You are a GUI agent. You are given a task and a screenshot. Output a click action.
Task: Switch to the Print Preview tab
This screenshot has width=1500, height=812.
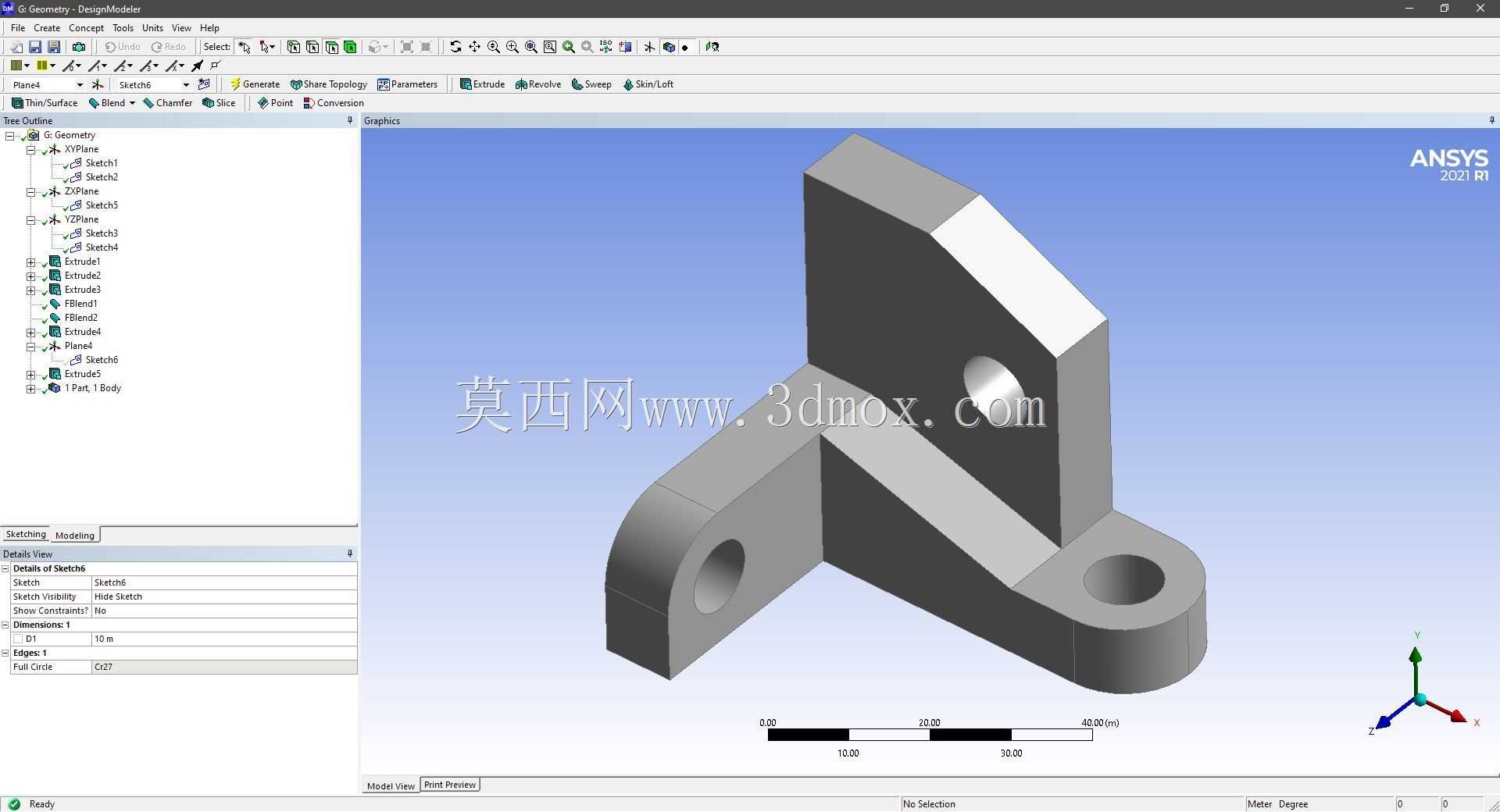pyautogui.click(x=450, y=785)
